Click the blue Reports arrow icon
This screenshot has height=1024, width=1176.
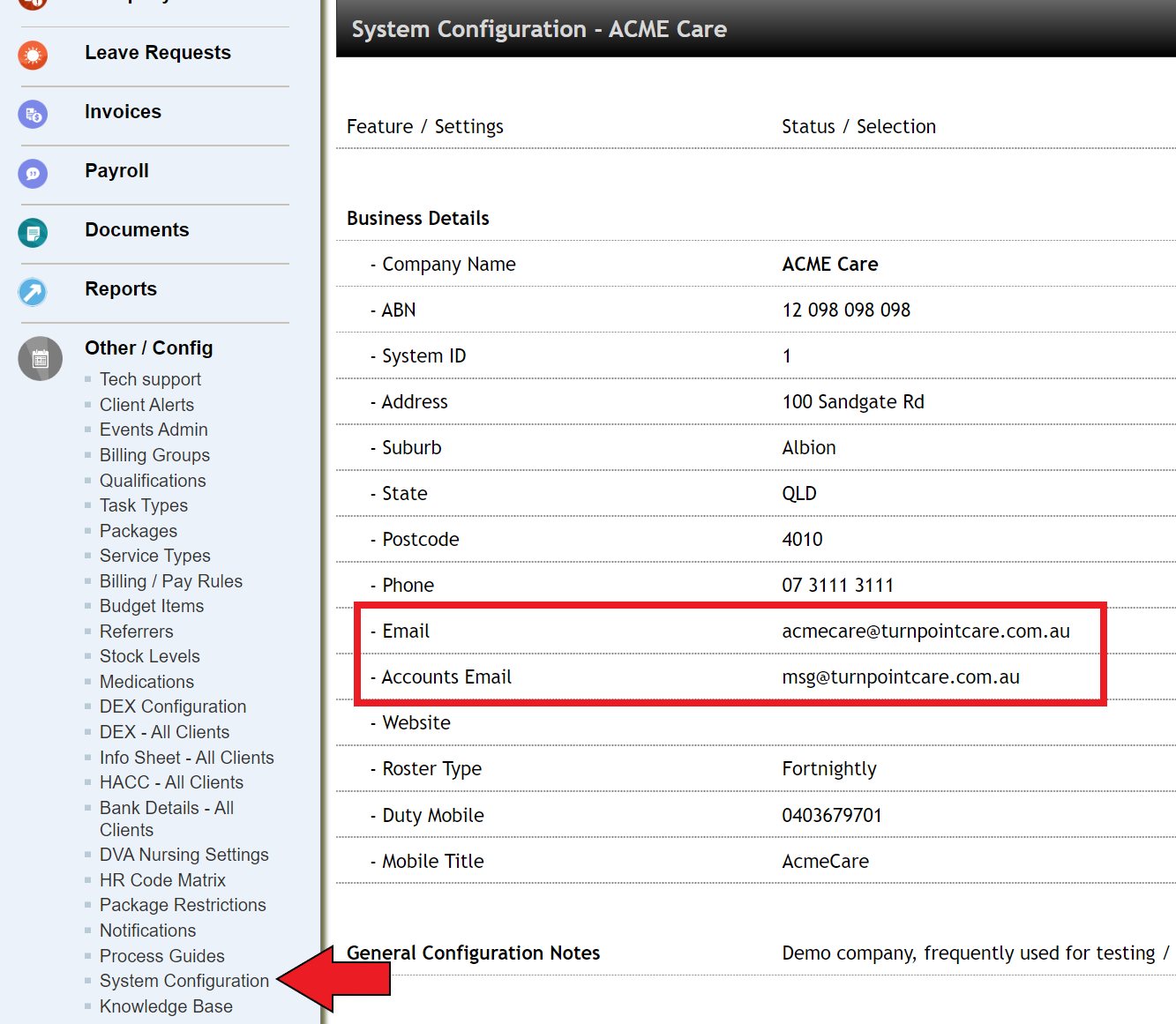coord(33,291)
